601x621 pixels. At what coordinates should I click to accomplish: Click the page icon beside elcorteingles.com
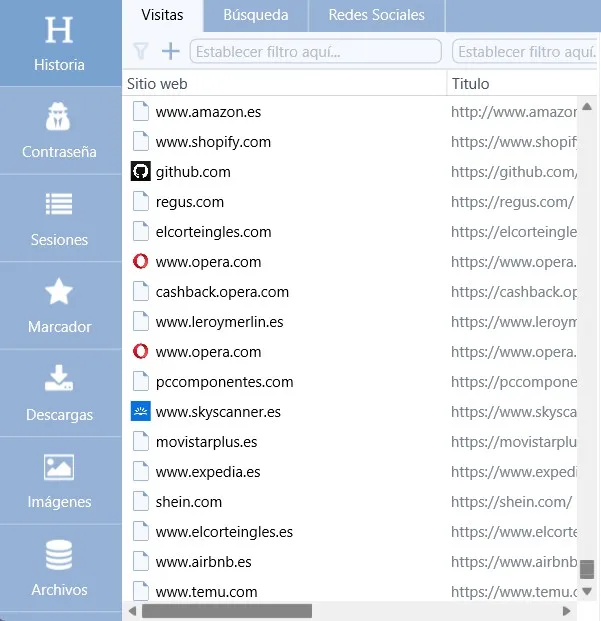point(141,232)
